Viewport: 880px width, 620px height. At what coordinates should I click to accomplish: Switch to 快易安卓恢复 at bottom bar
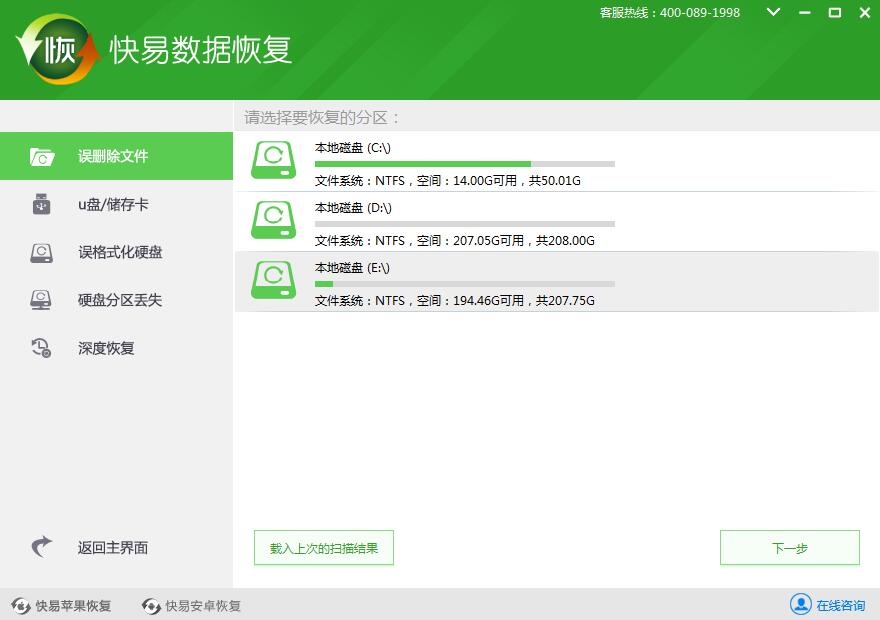[x=190, y=605]
